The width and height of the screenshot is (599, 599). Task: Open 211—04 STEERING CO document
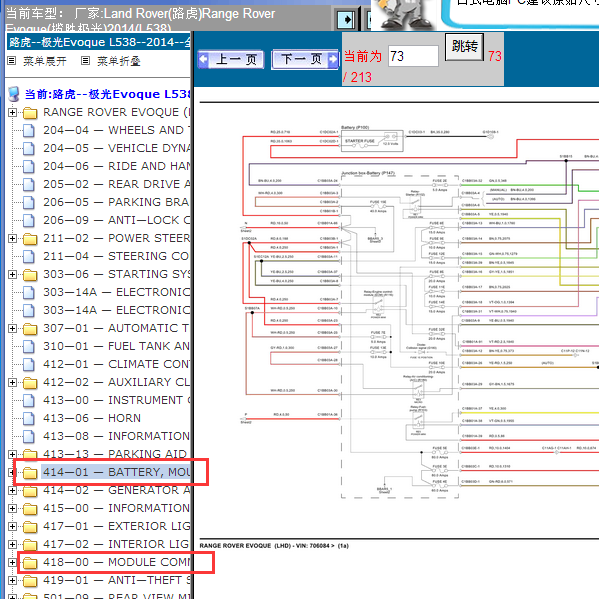(x=117, y=256)
